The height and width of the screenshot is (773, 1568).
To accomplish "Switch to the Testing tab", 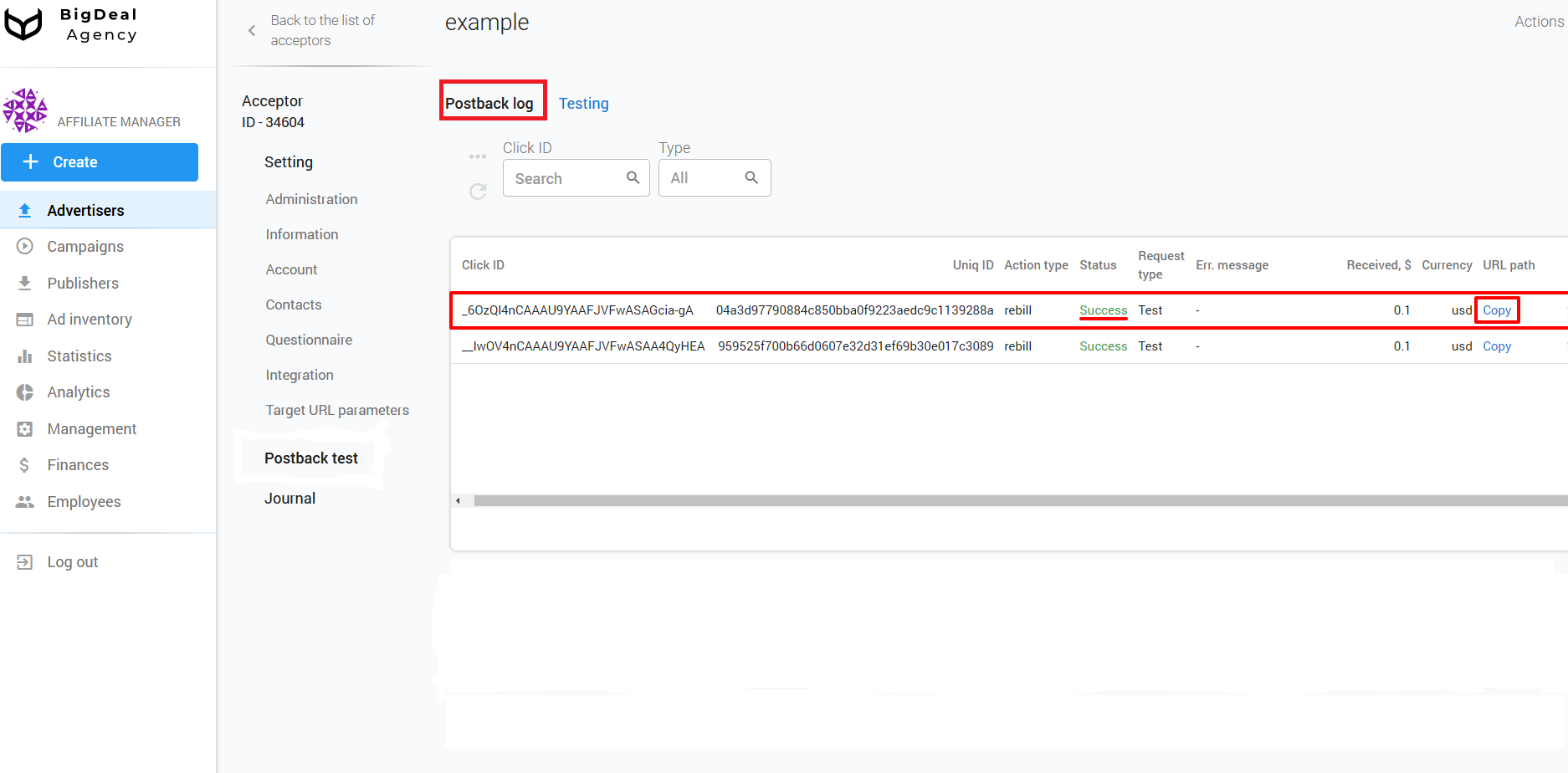I will click(584, 103).
